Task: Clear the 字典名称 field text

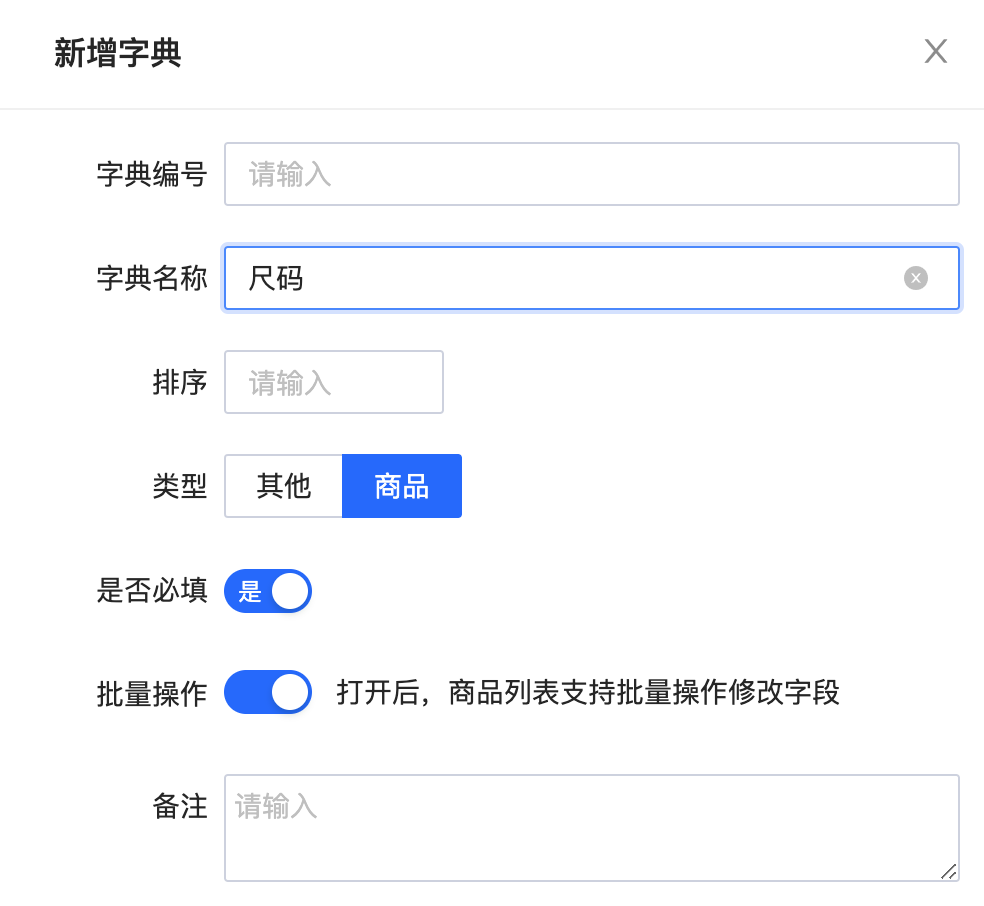Action: [x=915, y=278]
